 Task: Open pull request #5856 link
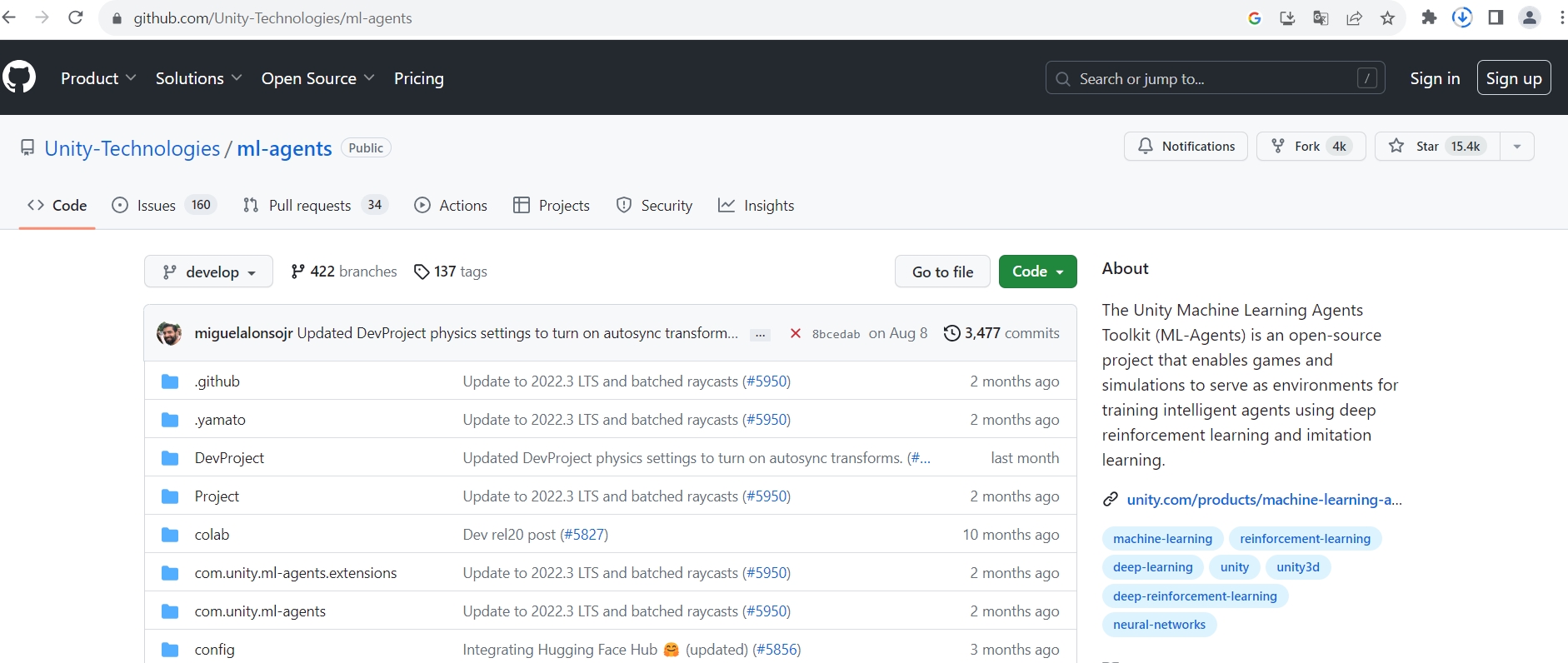tap(778, 650)
